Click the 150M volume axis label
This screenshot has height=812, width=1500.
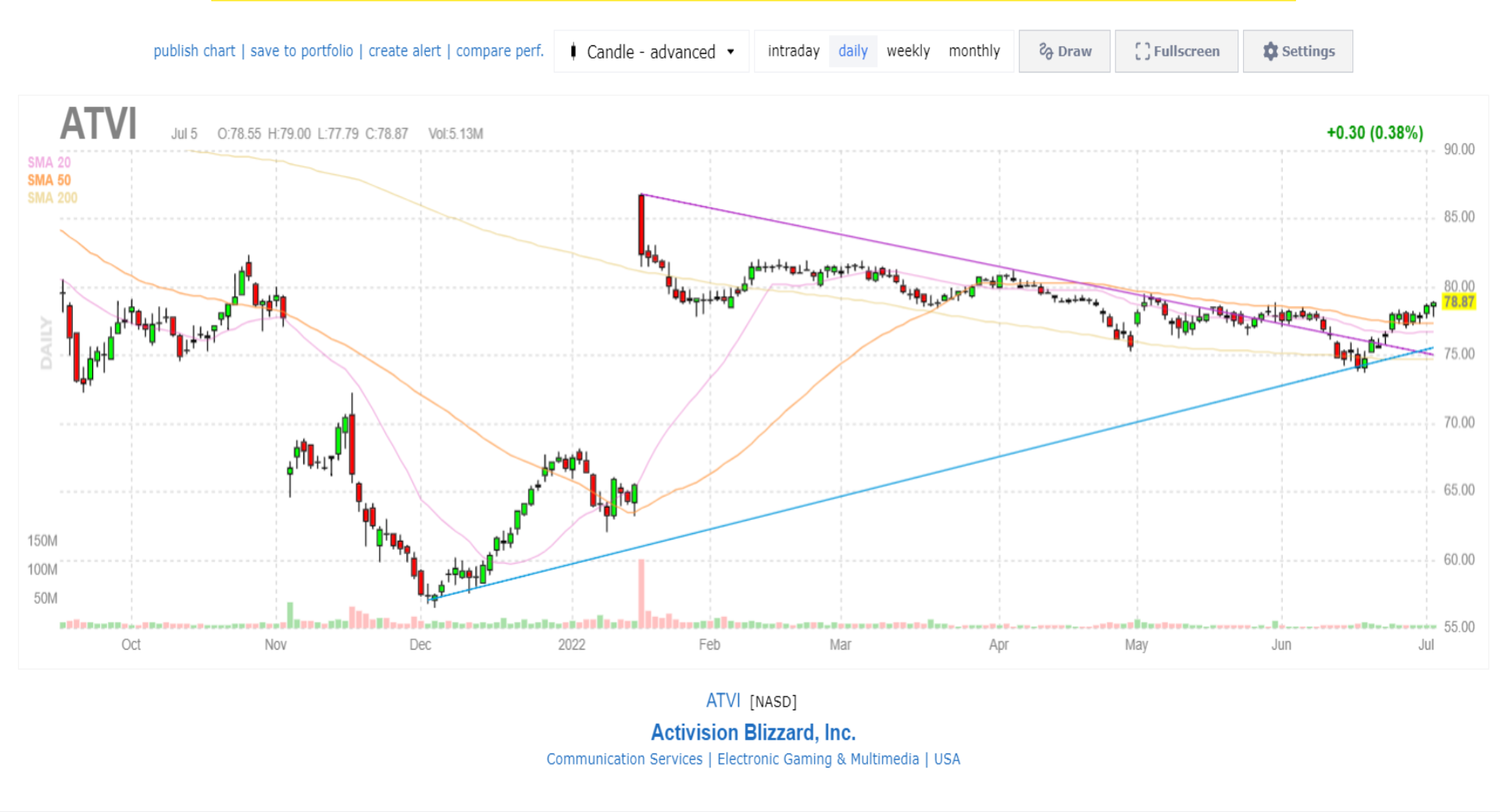coord(42,541)
